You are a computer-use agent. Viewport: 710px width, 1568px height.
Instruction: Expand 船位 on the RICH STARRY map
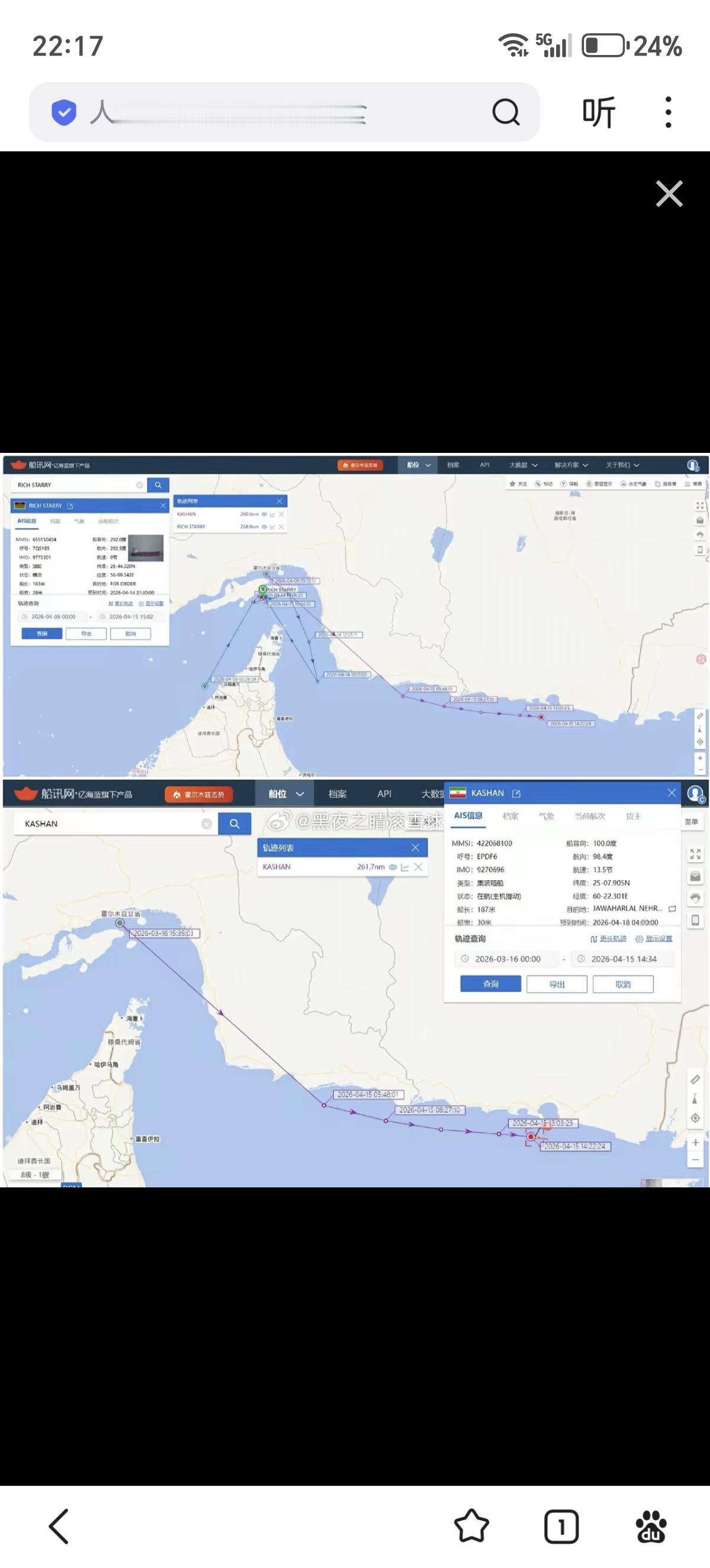pyautogui.click(x=419, y=465)
